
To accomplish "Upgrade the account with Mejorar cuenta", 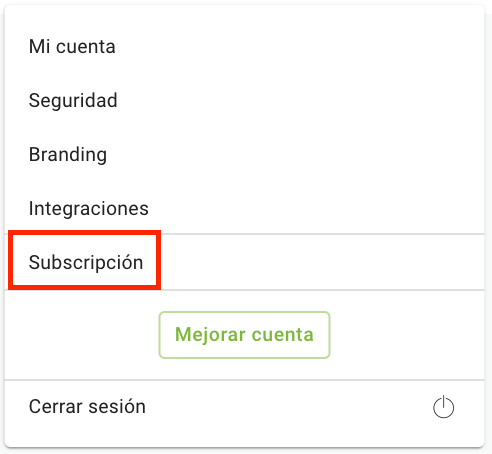I will (x=244, y=335).
